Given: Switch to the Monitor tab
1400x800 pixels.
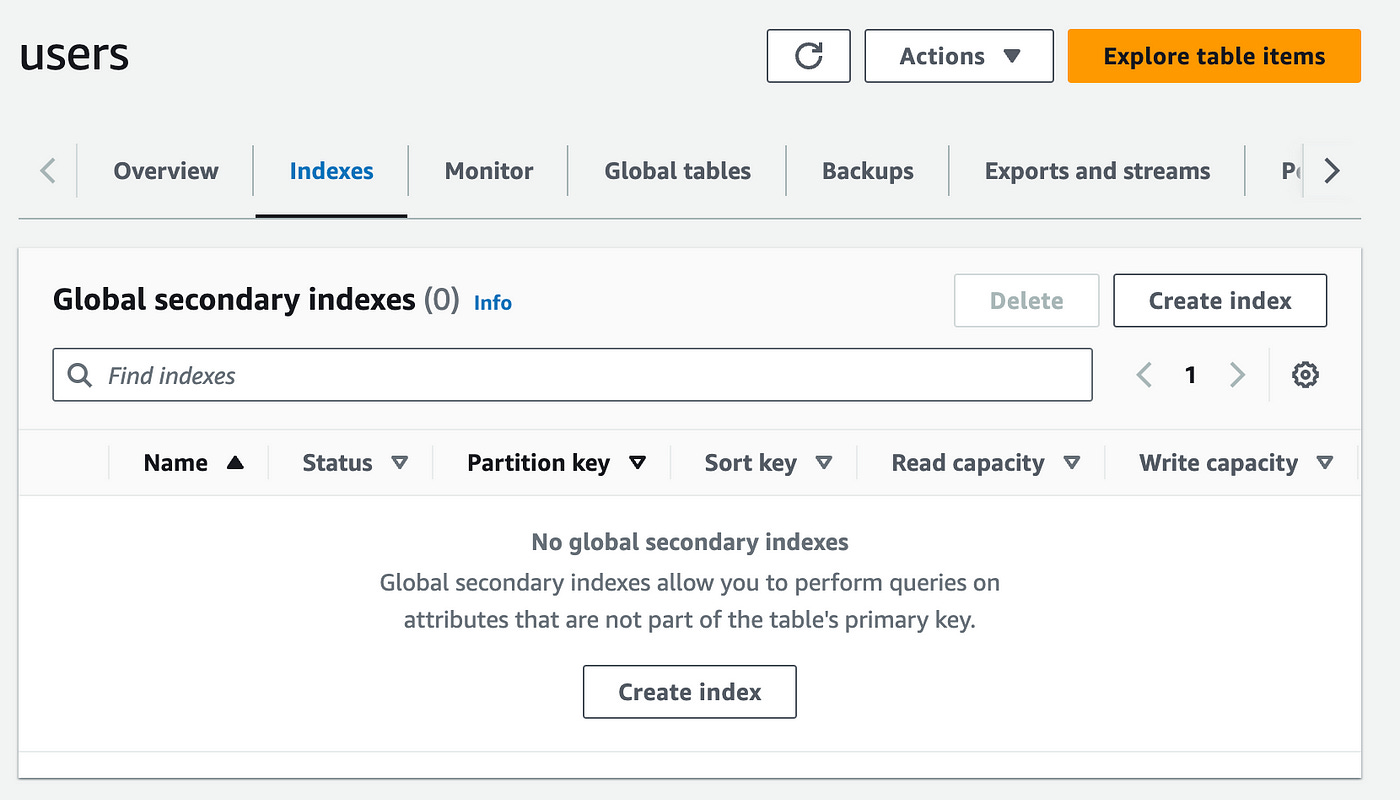Looking at the screenshot, I should (488, 171).
